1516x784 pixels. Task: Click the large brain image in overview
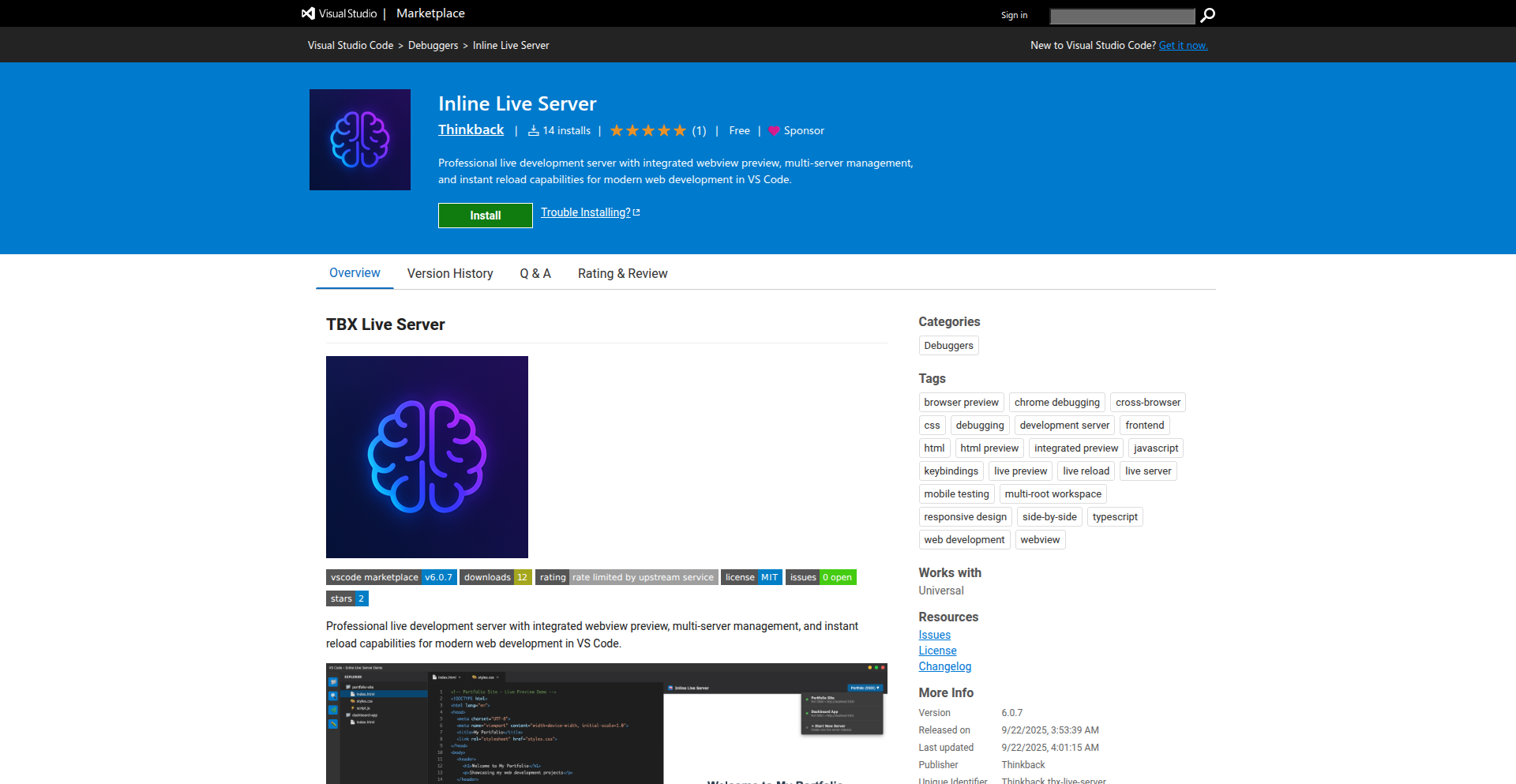coord(427,457)
